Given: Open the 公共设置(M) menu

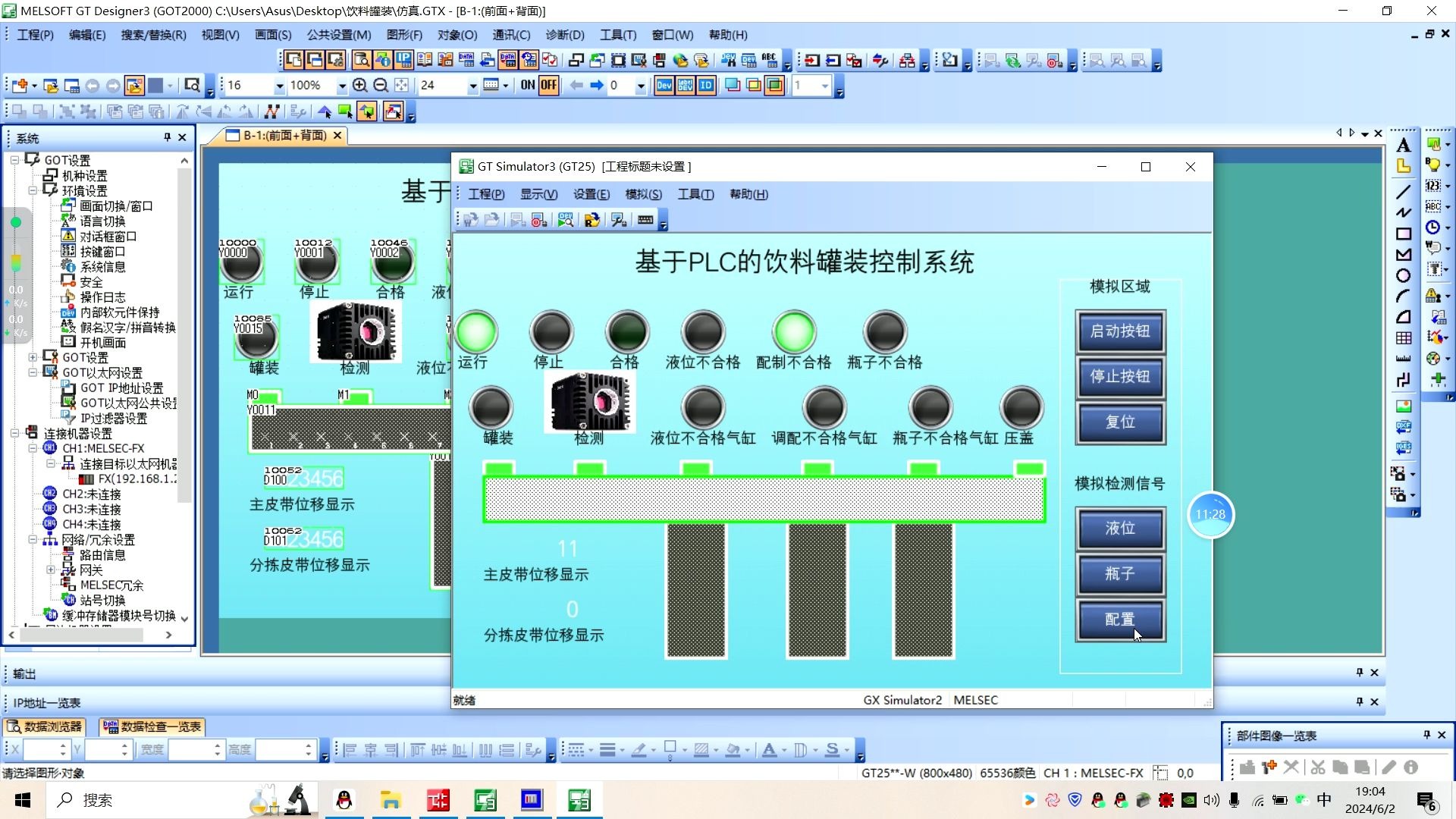Looking at the screenshot, I should point(338,35).
